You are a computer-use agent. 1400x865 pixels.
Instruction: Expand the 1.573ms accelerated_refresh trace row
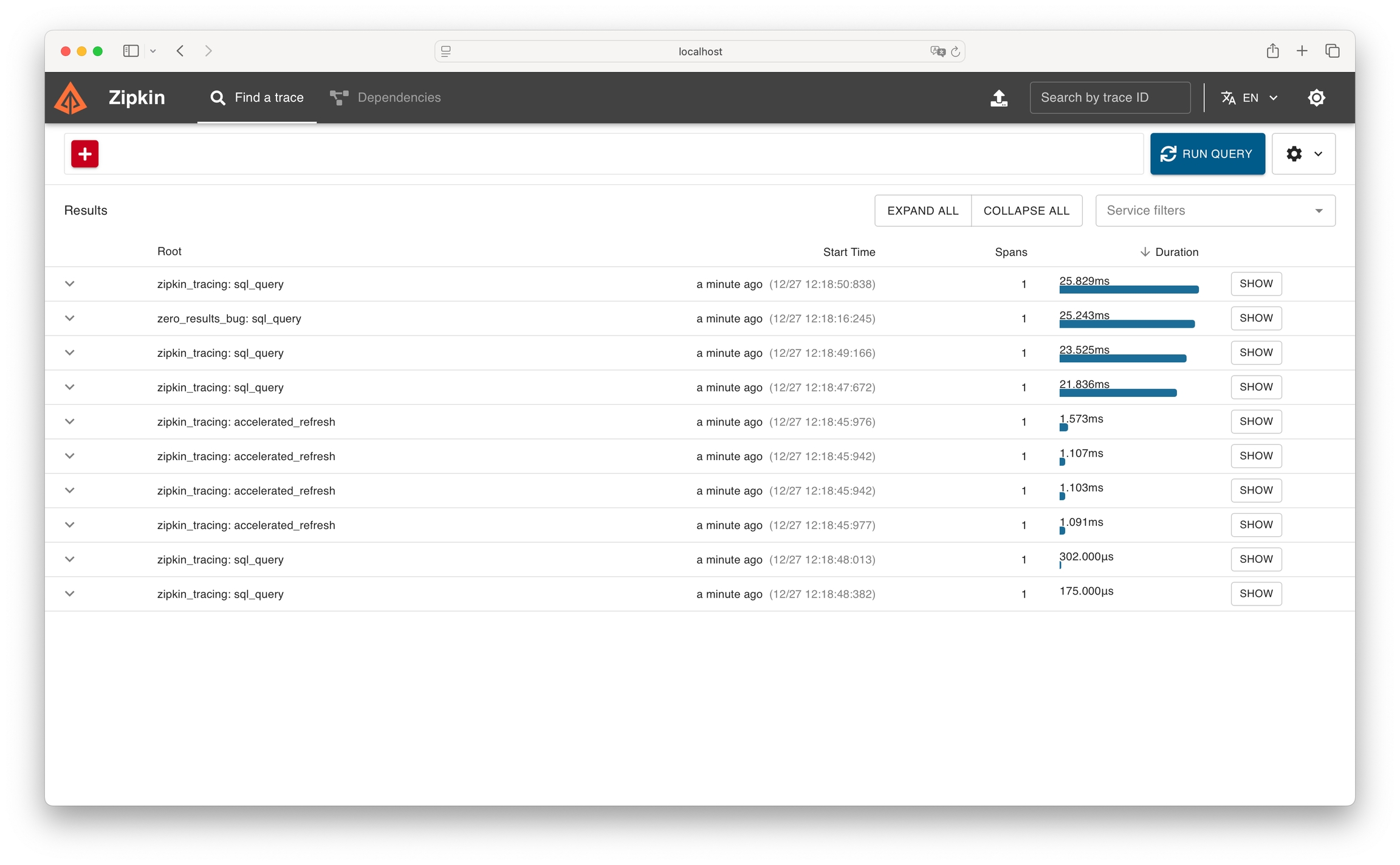tap(70, 422)
